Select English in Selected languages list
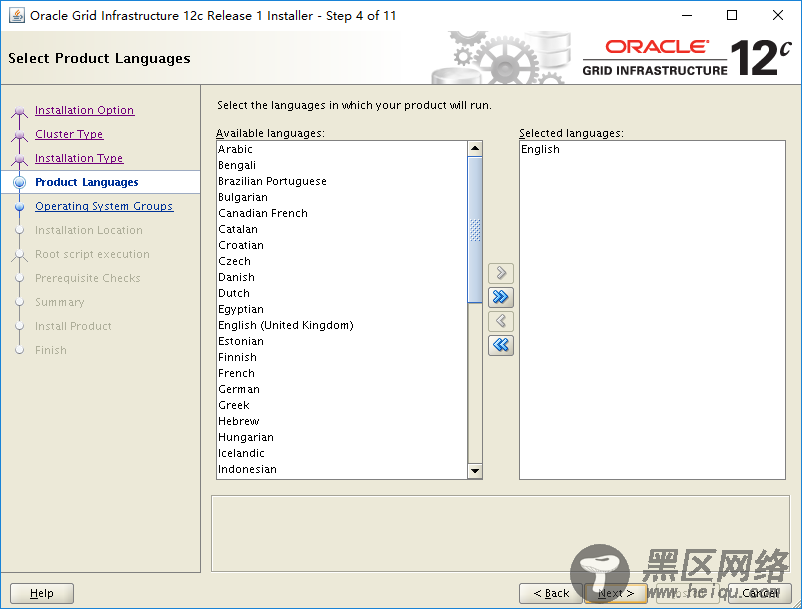802x609 pixels. (652, 149)
